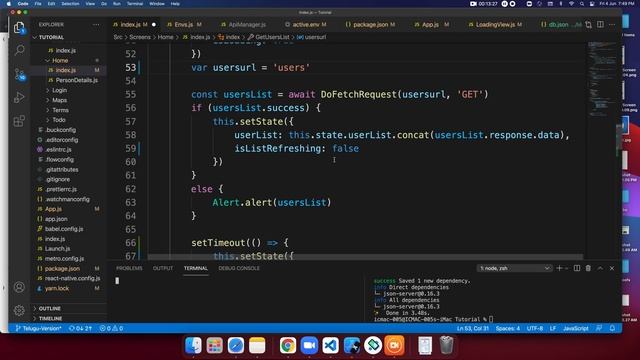Click the notifications bell in the status bar
Screen dimensions: 640x360
click(x=612, y=328)
